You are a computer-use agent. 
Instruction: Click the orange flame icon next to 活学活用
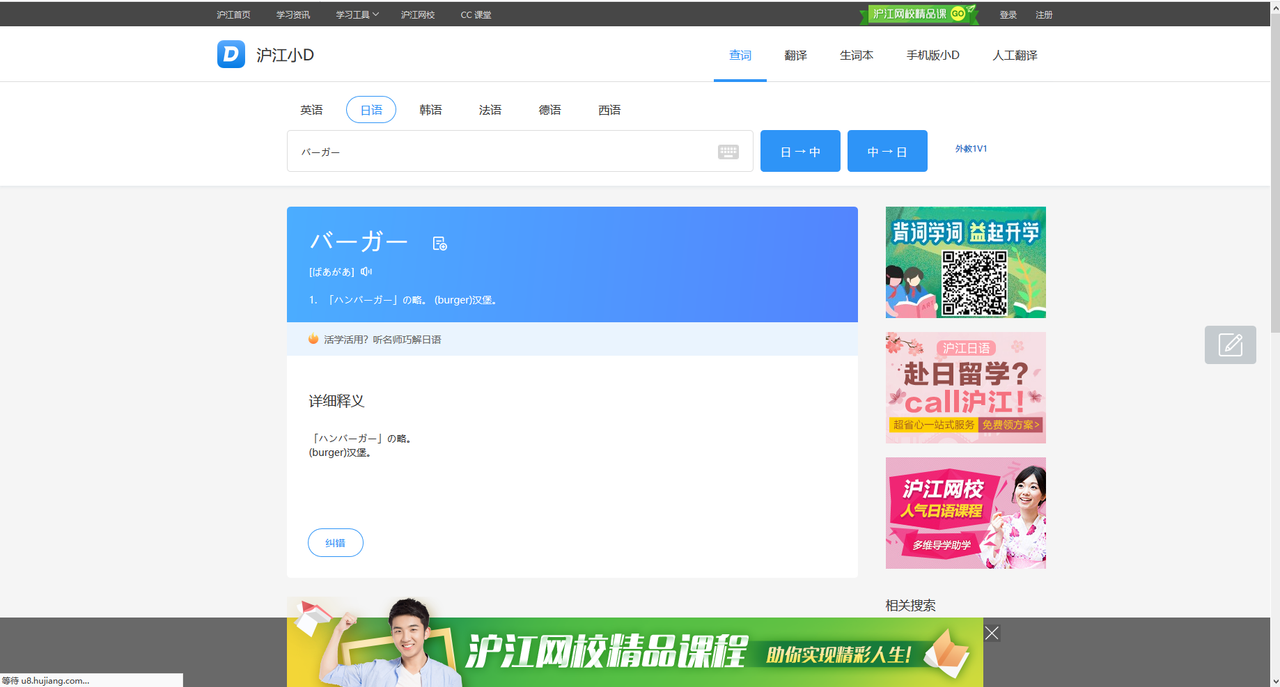(314, 339)
